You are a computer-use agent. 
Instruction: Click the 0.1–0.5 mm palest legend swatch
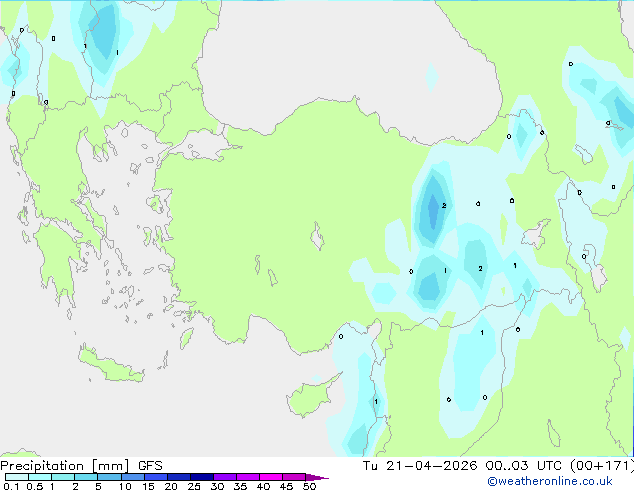[17, 477]
